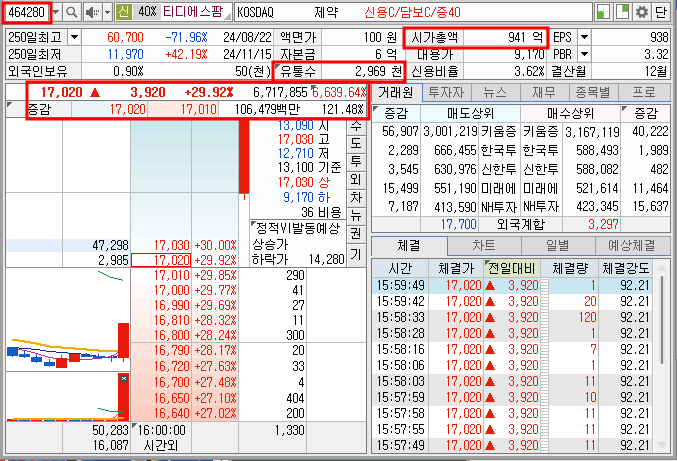Click the 투 side button
Image resolution: width=677 pixels, height=461 pixels.
click(356, 161)
